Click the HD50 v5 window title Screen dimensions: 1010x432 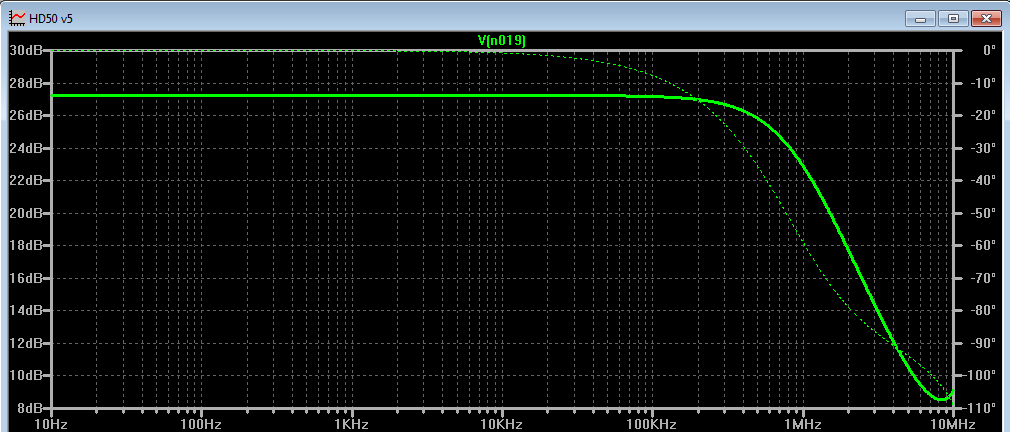click(x=51, y=19)
